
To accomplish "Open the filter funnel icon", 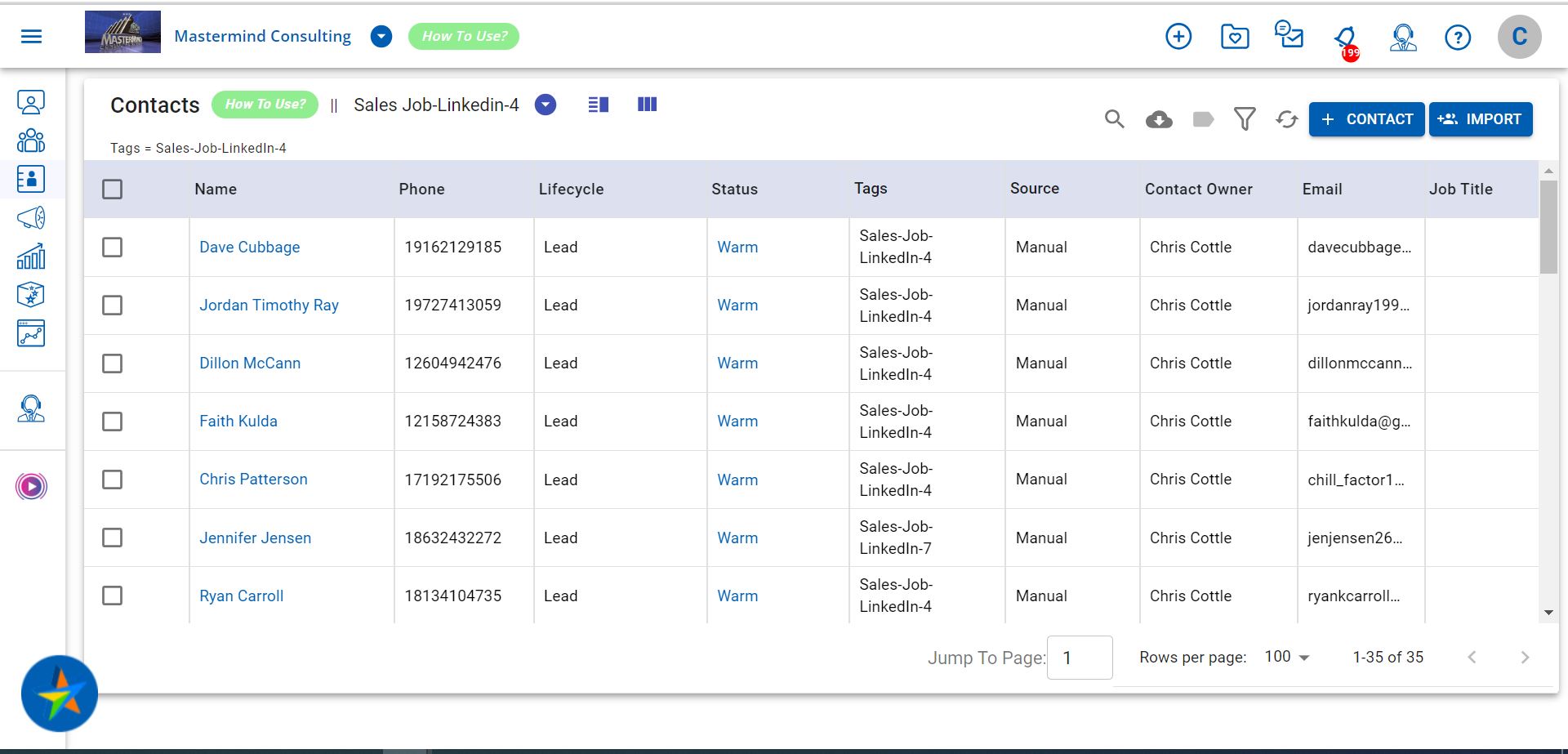I will click(x=1245, y=119).
